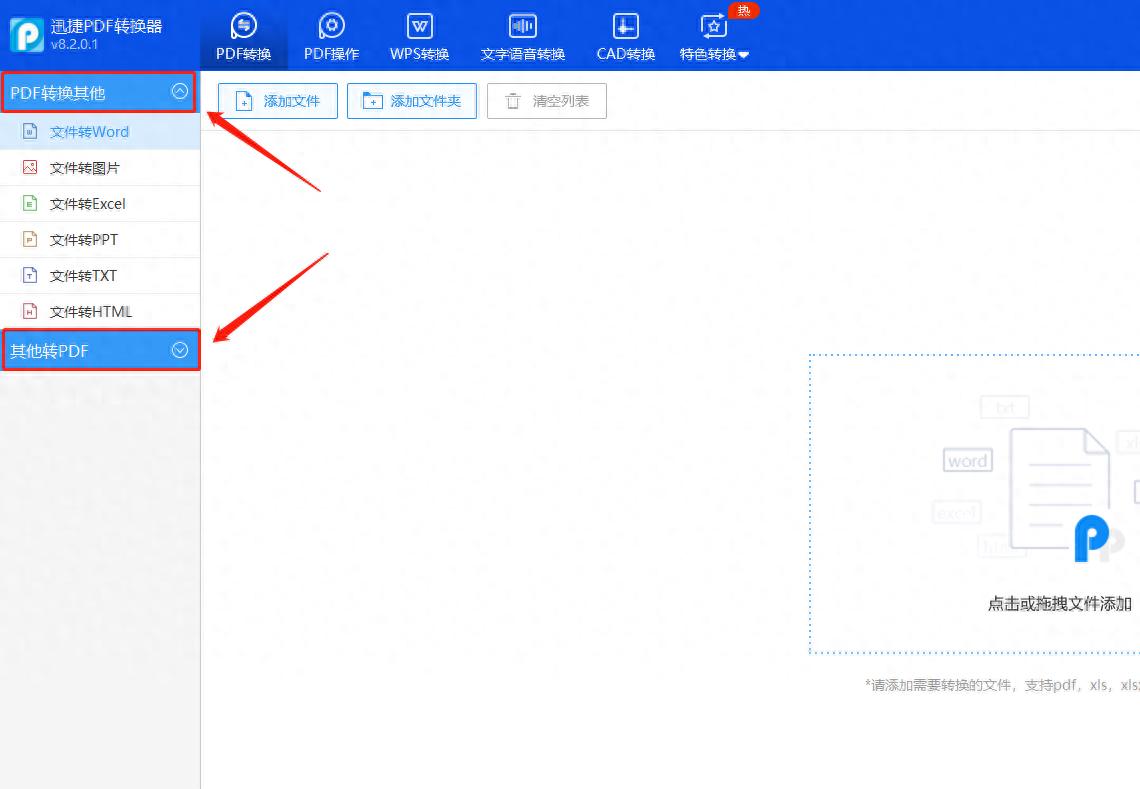The image size is (1140, 789).
Task: Click the WPS转换 W icon
Action: [420, 26]
